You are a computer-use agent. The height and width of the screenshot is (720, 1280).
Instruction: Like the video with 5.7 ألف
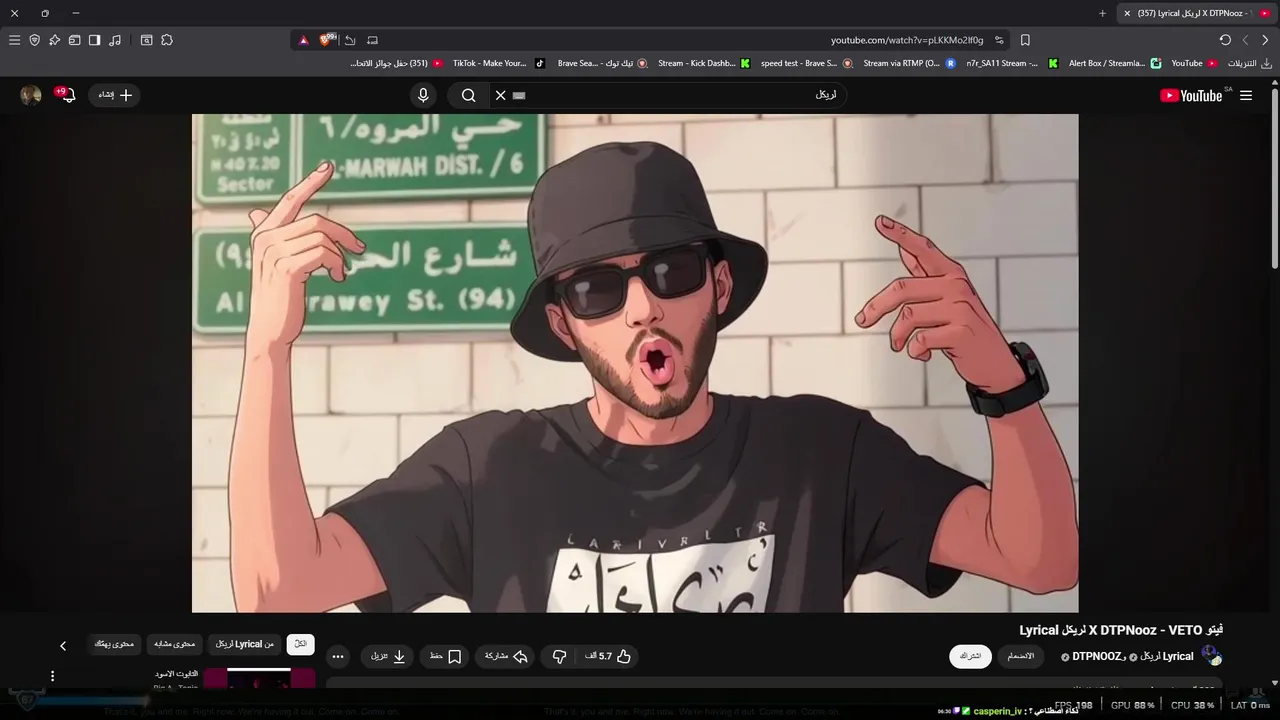[x=609, y=656]
